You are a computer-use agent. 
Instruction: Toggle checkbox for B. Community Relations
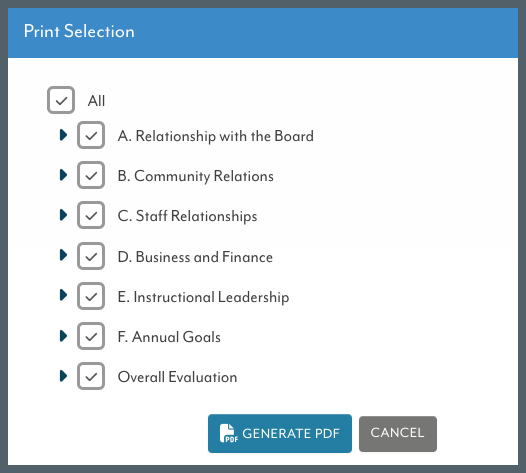tap(91, 175)
